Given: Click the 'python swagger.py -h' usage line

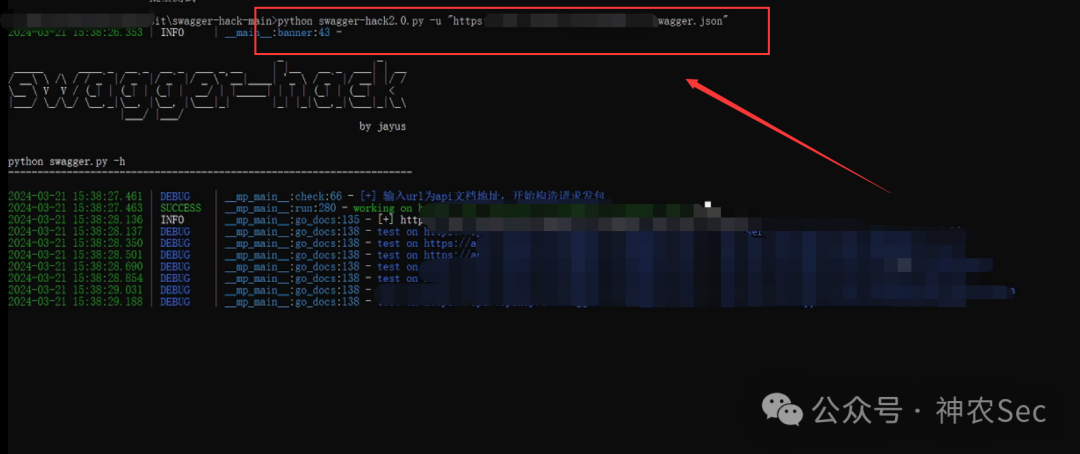Looking at the screenshot, I should [67, 162].
